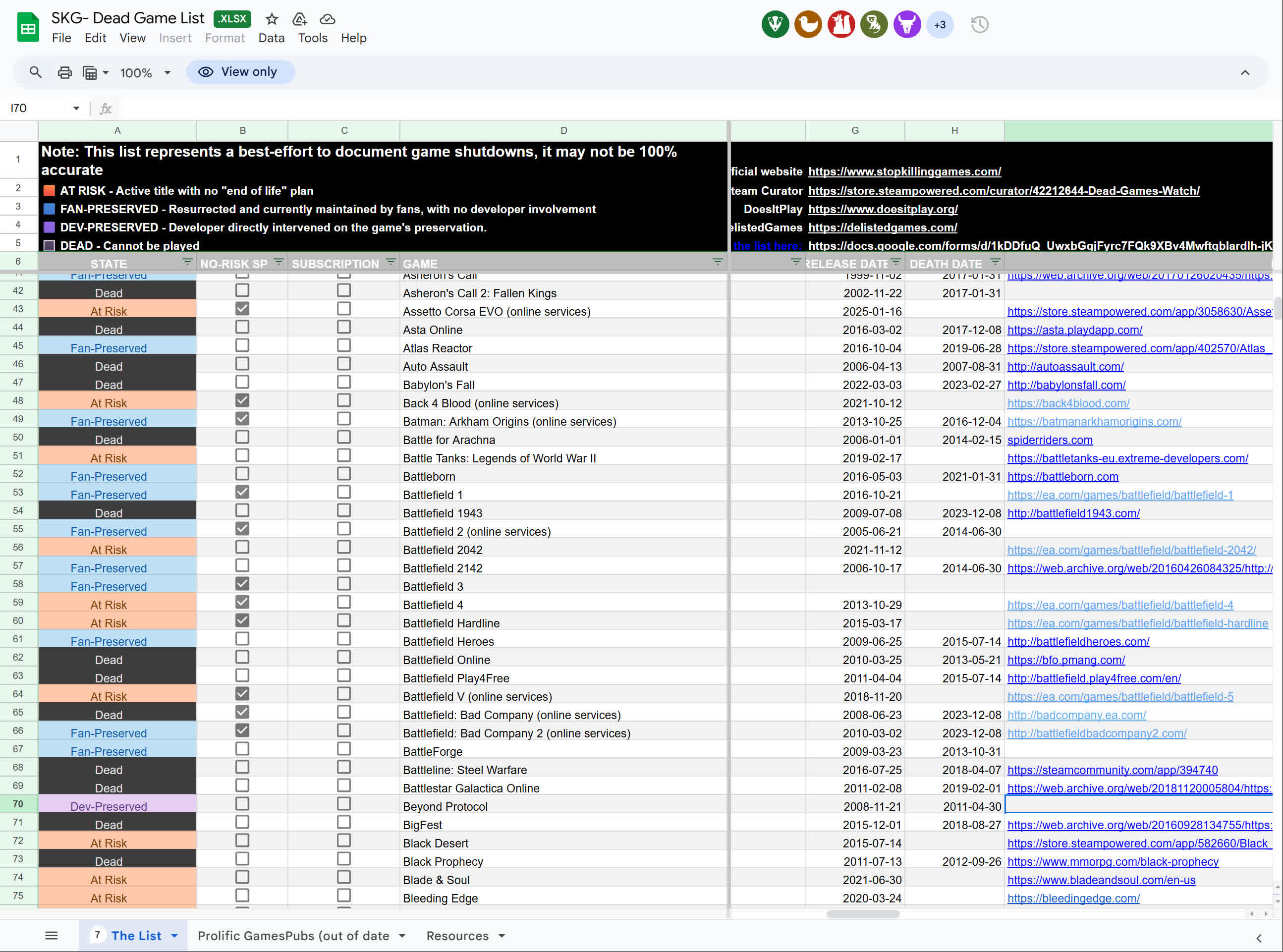Click the cloud document status icon
Screen dimensions: 1283x952
[x=327, y=19]
